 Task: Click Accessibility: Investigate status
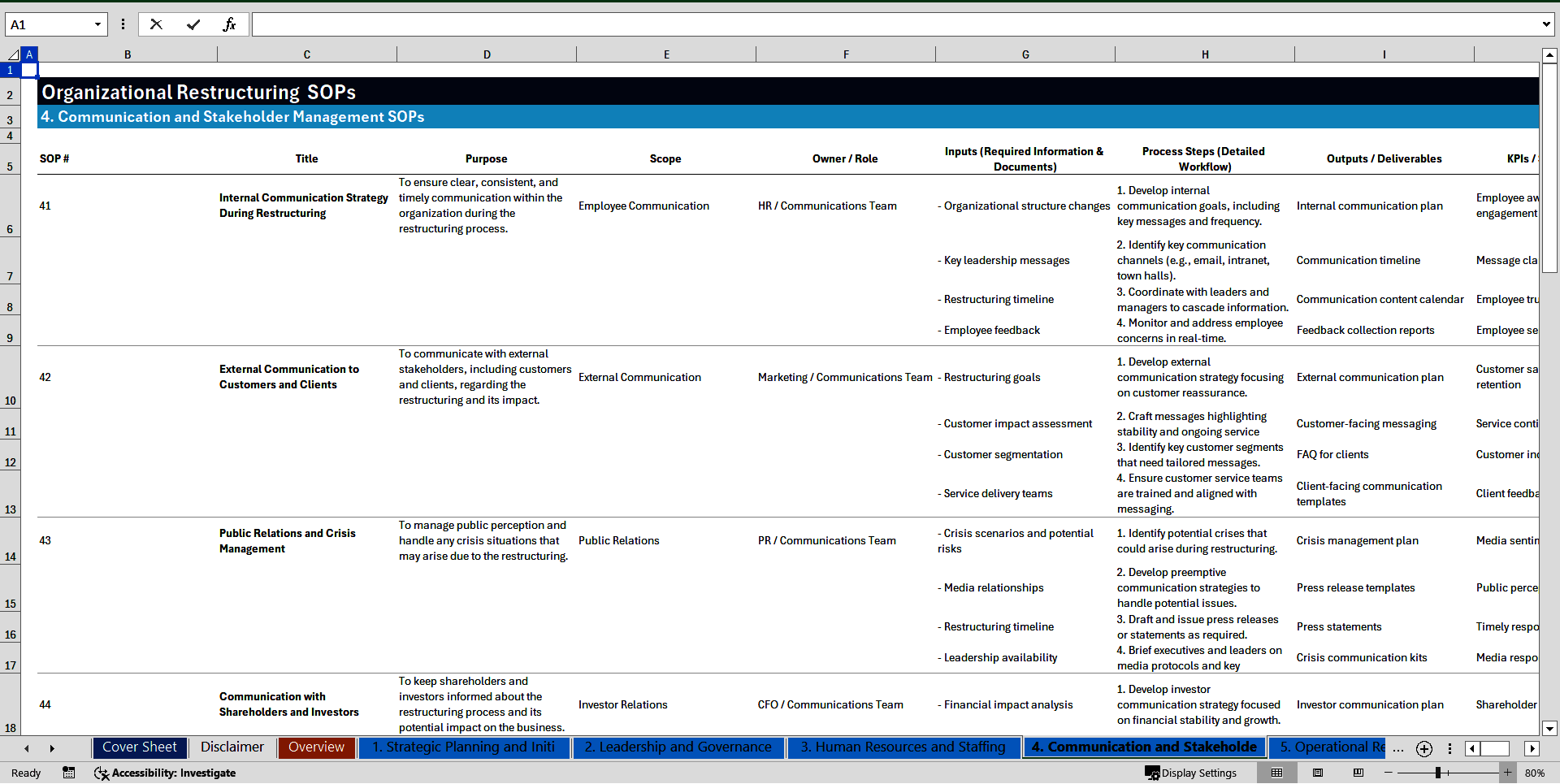pos(165,773)
